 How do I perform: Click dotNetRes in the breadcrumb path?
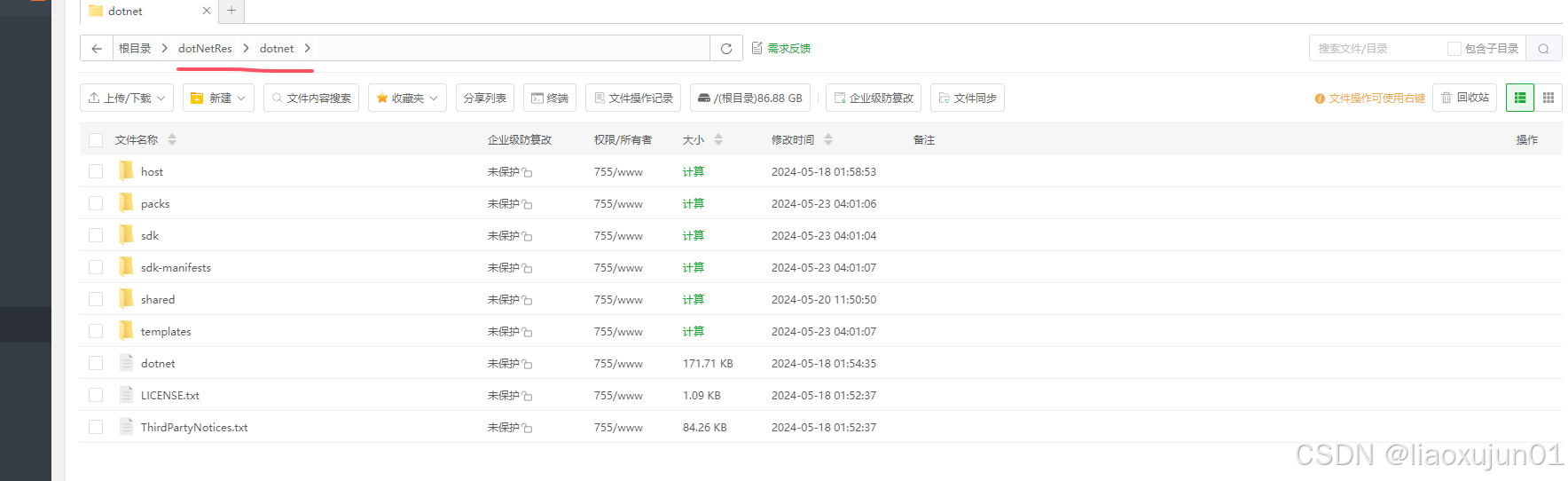pyautogui.click(x=205, y=49)
